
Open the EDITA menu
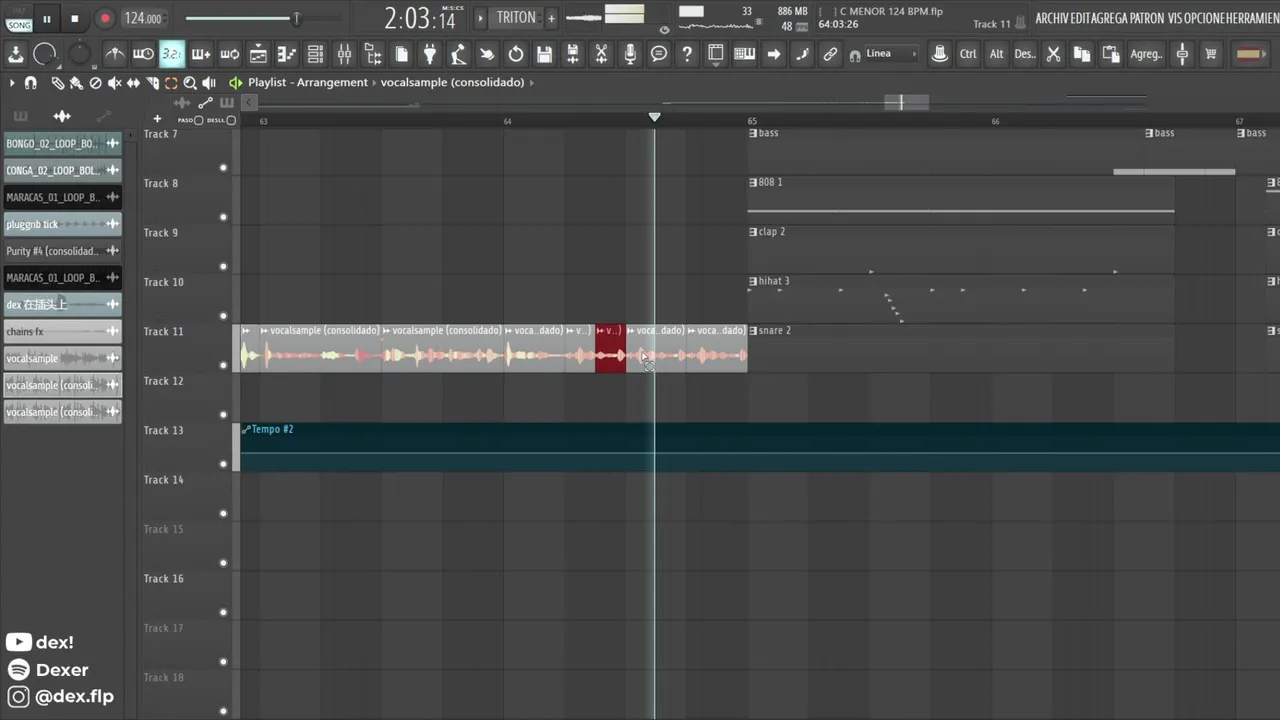1083,19
